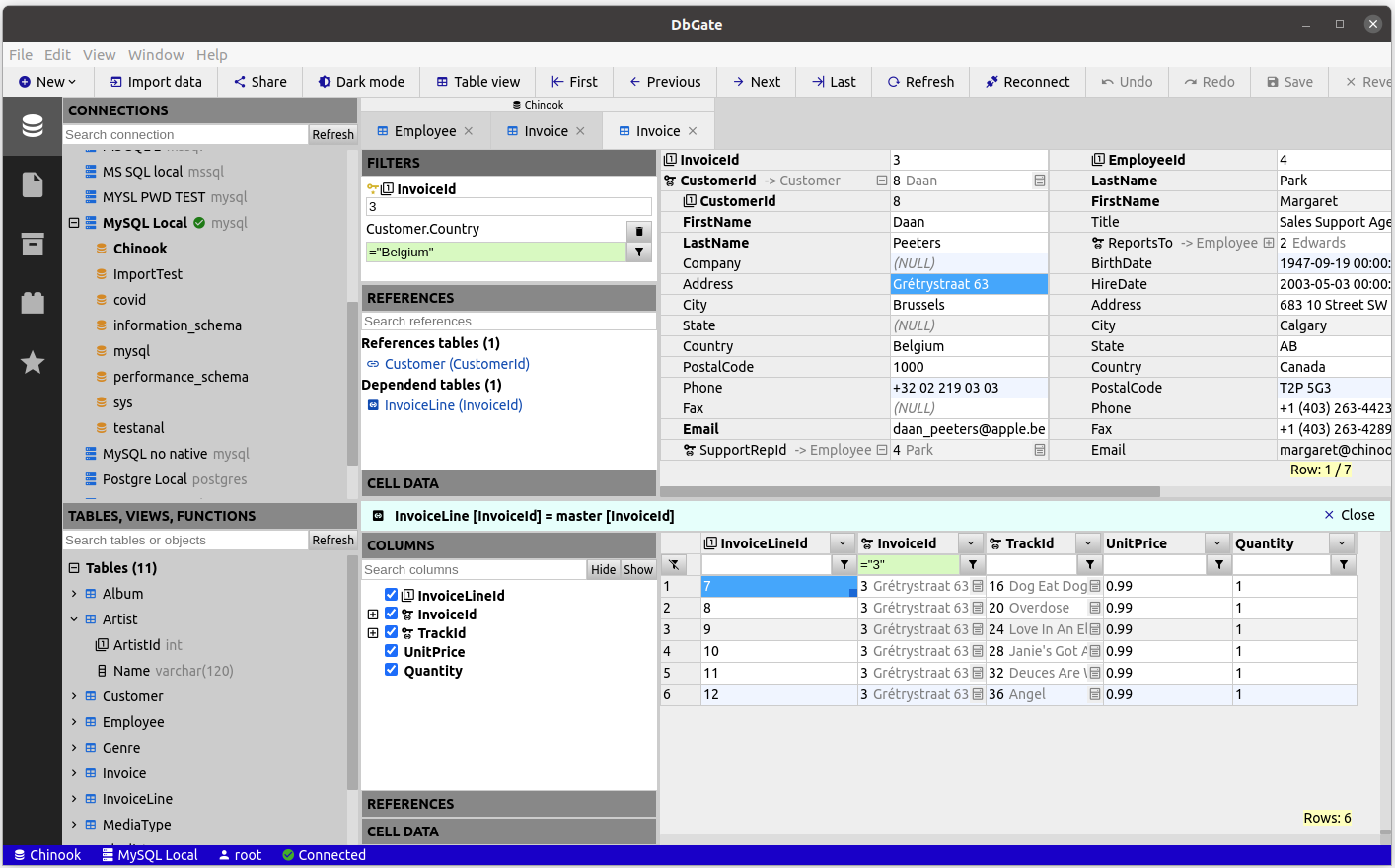The height and width of the screenshot is (868, 1395).
Task: Open the Window menu
Action: pos(156,55)
